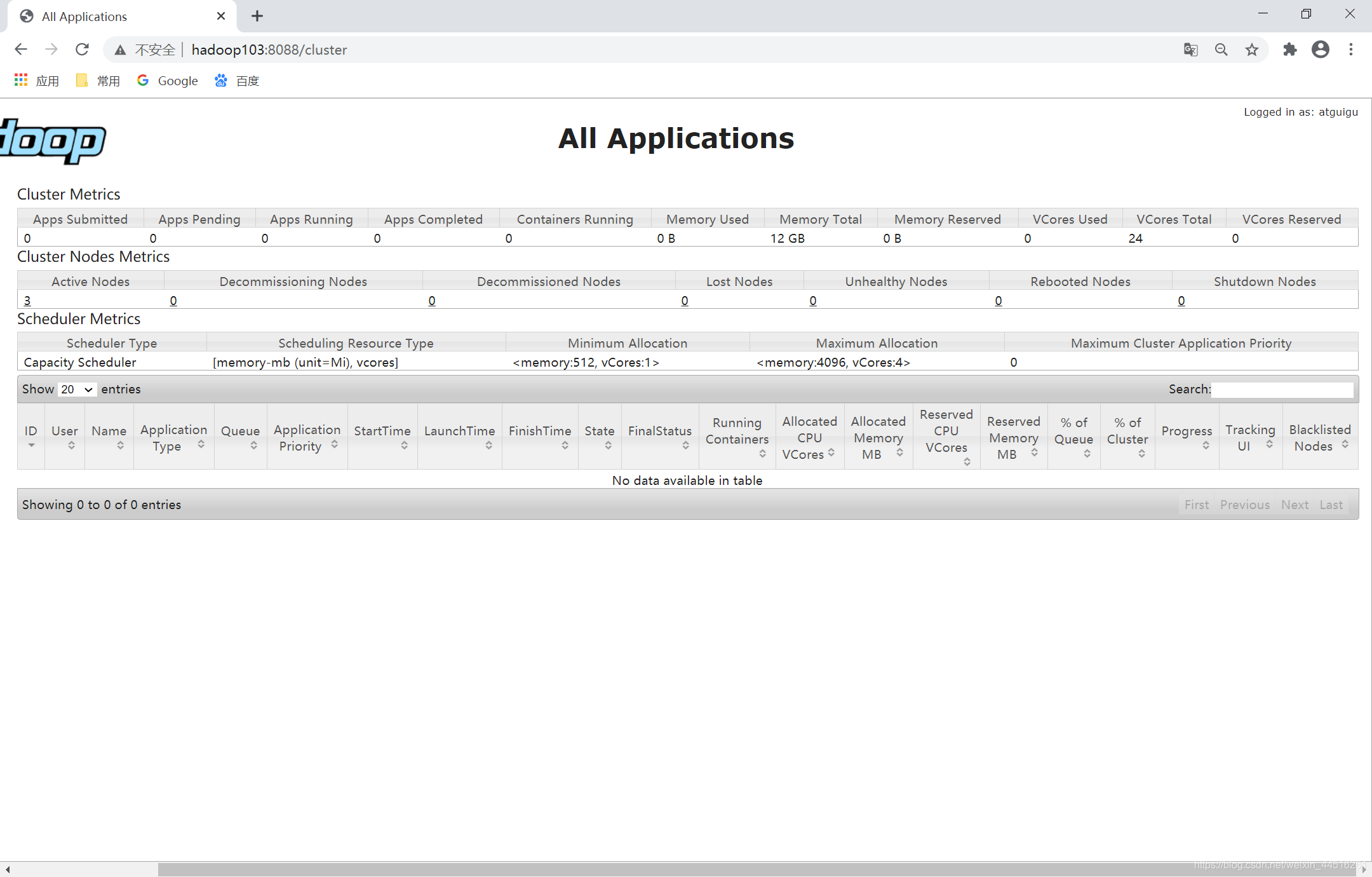Open the Lost Nodes count link
Viewport: 1372px width, 877px height.
click(x=685, y=301)
